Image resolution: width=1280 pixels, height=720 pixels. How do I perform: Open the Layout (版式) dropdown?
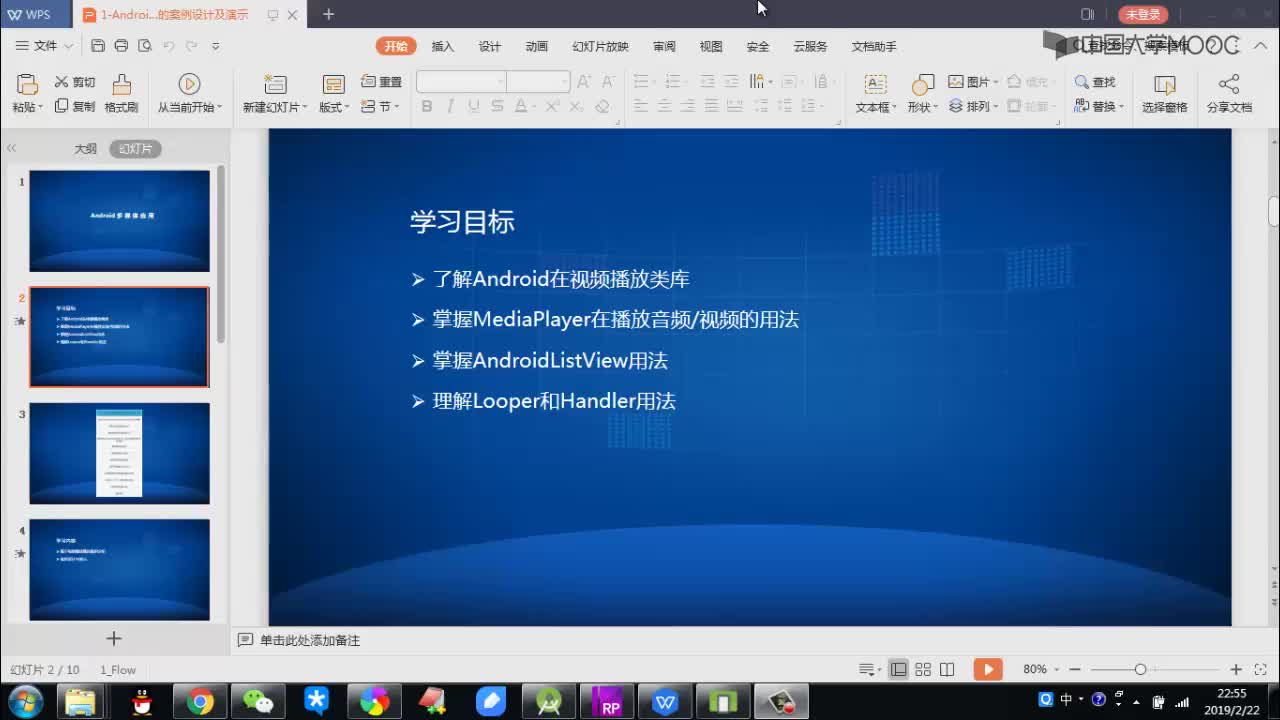click(x=334, y=107)
